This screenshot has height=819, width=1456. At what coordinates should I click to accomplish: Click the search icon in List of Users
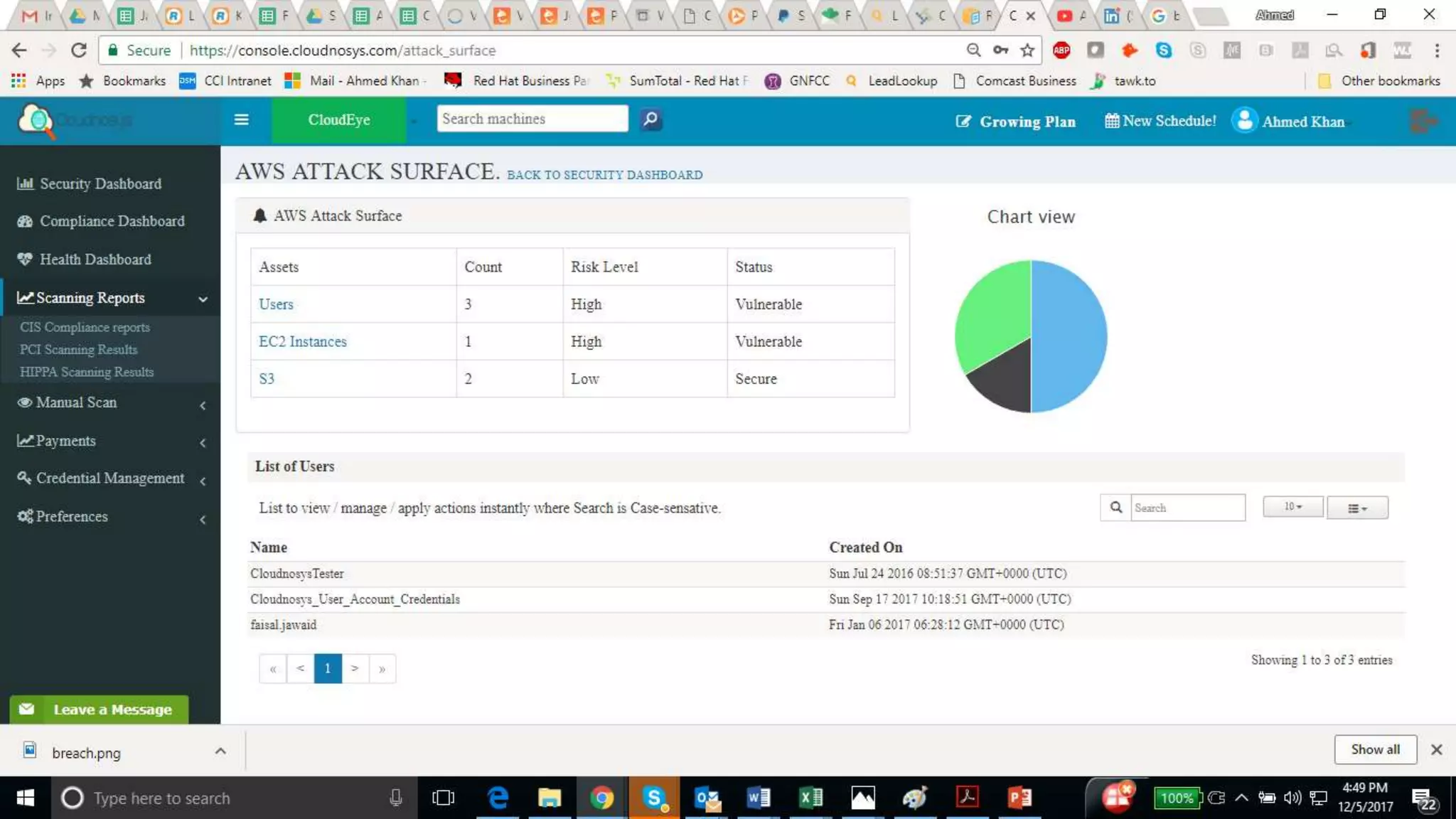coord(1115,508)
